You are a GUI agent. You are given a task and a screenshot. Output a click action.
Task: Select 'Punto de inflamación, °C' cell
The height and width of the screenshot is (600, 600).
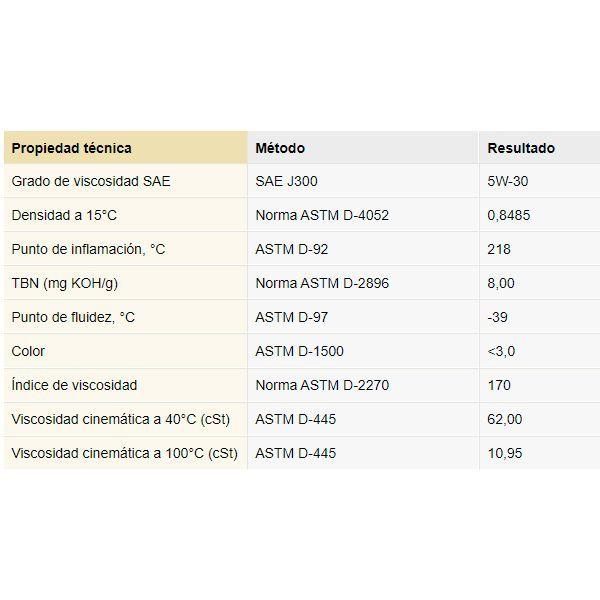(126, 249)
